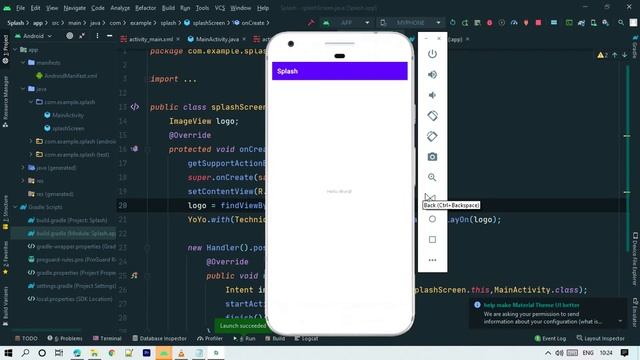This screenshot has width=640, height=360.
Task: Hide the Project panel with minus icon
Action: click(x=109, y=36)
